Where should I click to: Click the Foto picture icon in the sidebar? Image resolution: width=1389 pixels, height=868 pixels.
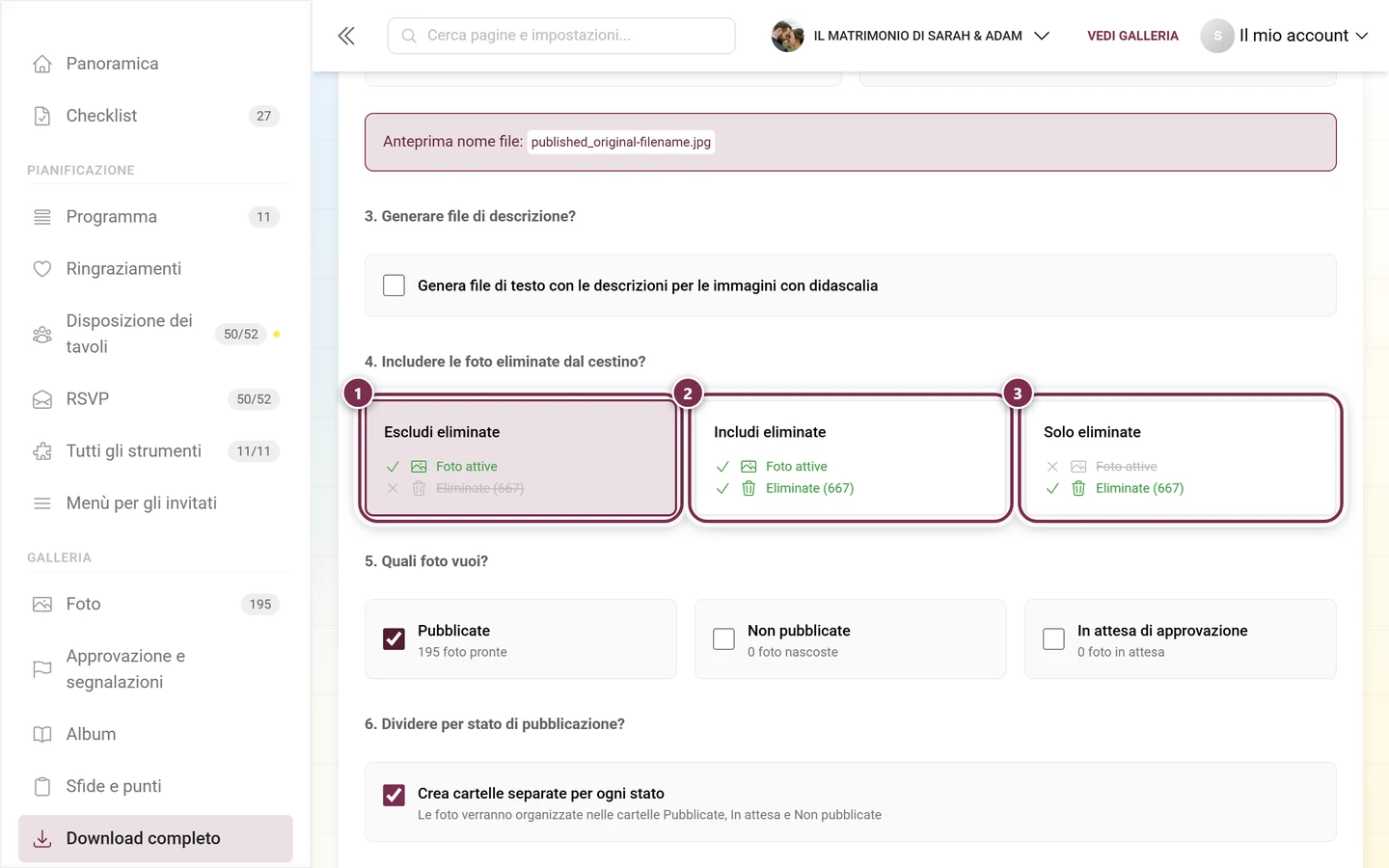point(42,605)
